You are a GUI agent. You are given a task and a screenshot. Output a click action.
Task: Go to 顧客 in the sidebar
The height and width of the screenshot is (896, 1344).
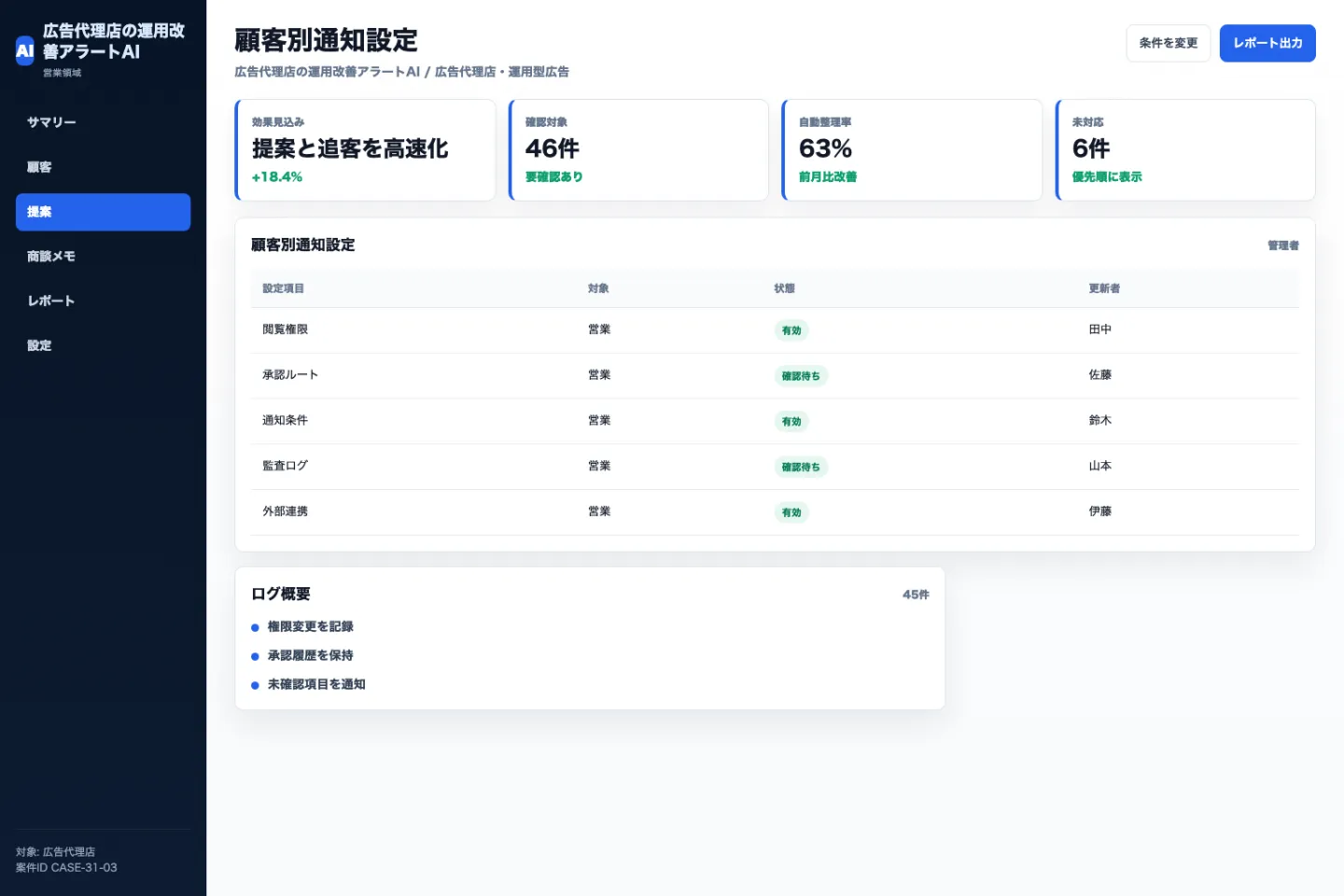coord(103,167)
